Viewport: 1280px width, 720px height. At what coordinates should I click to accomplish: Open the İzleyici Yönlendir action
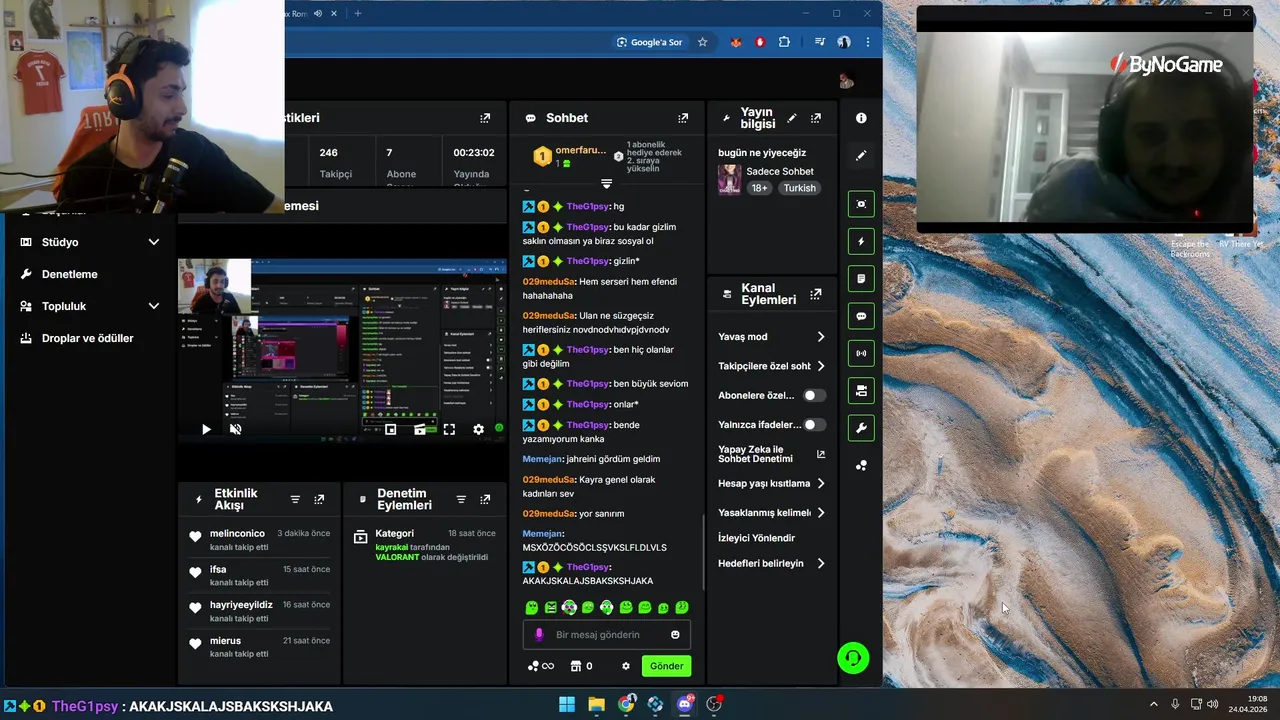click(756, 538)
